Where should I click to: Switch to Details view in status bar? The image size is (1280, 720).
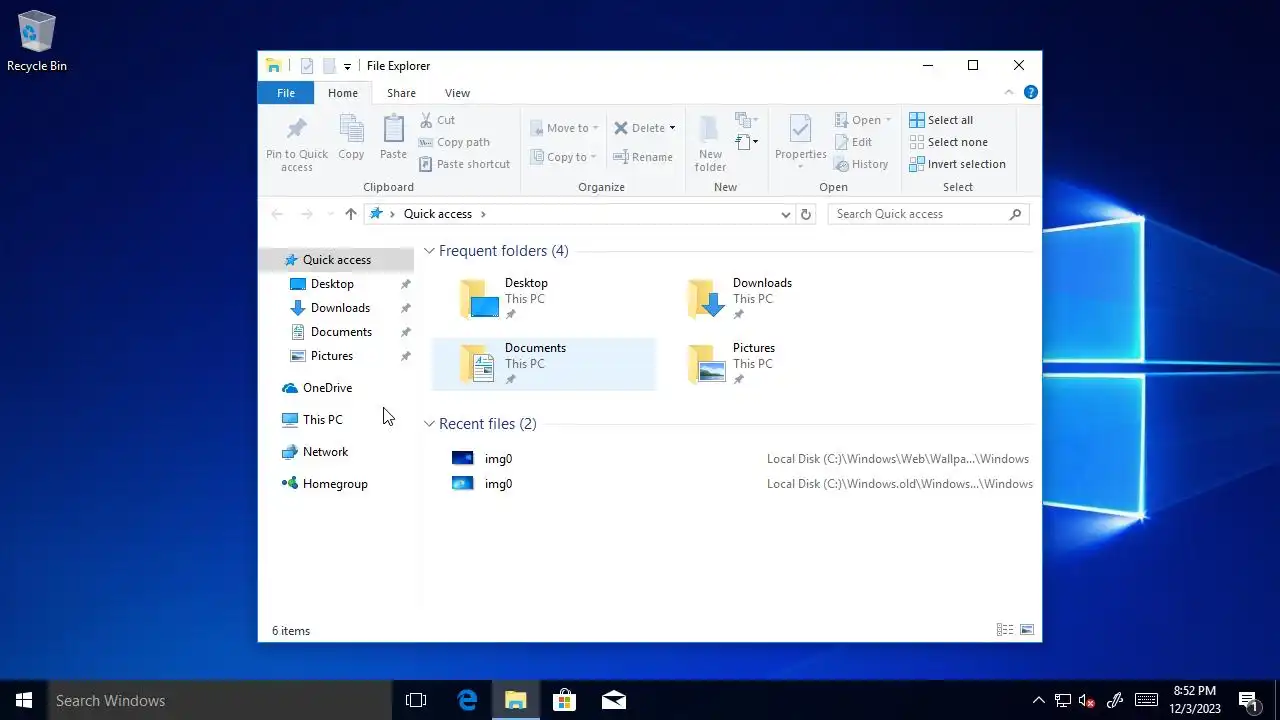(1005, 630)
